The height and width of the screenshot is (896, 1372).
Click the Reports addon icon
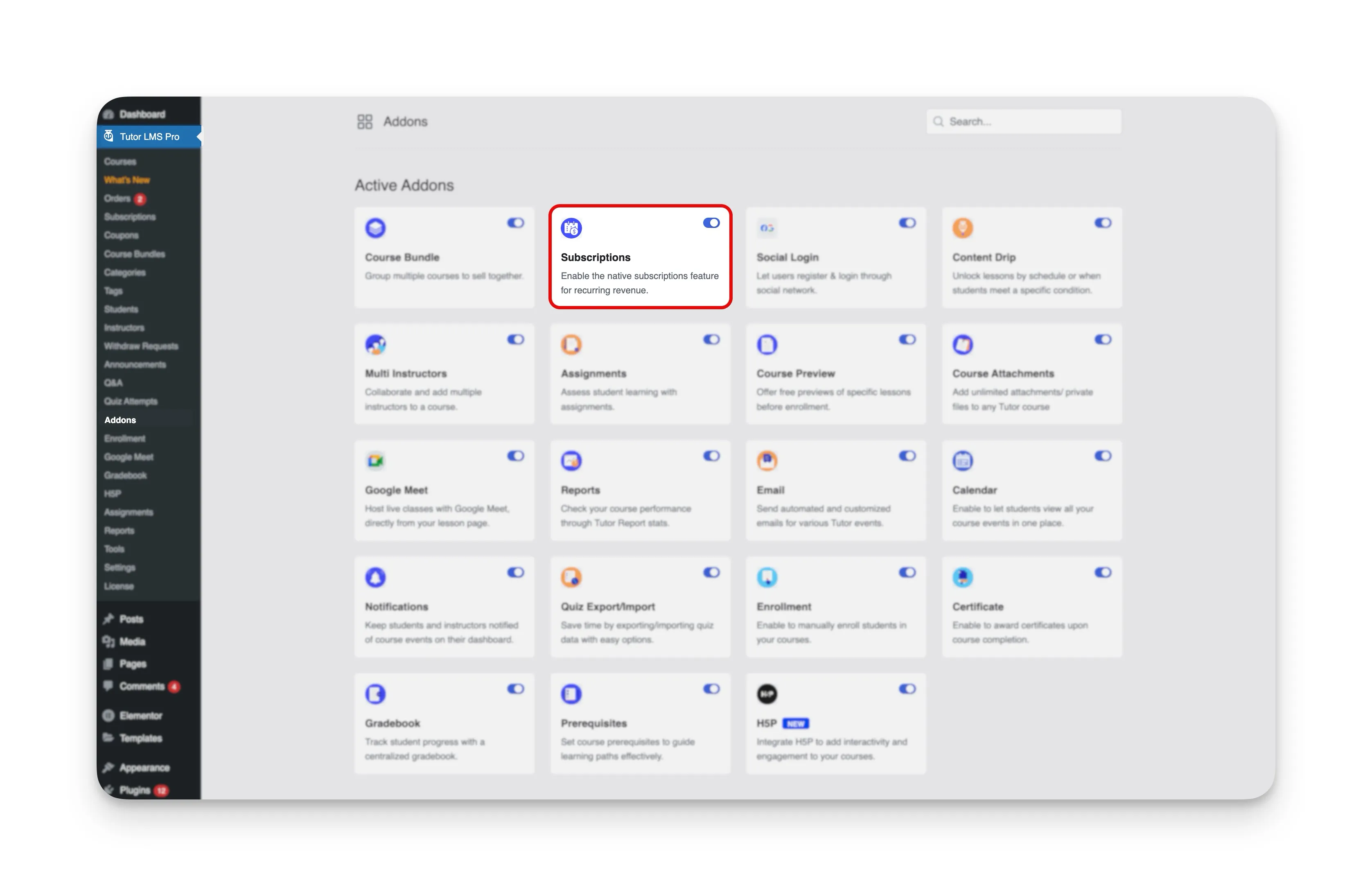pos(571,461)
